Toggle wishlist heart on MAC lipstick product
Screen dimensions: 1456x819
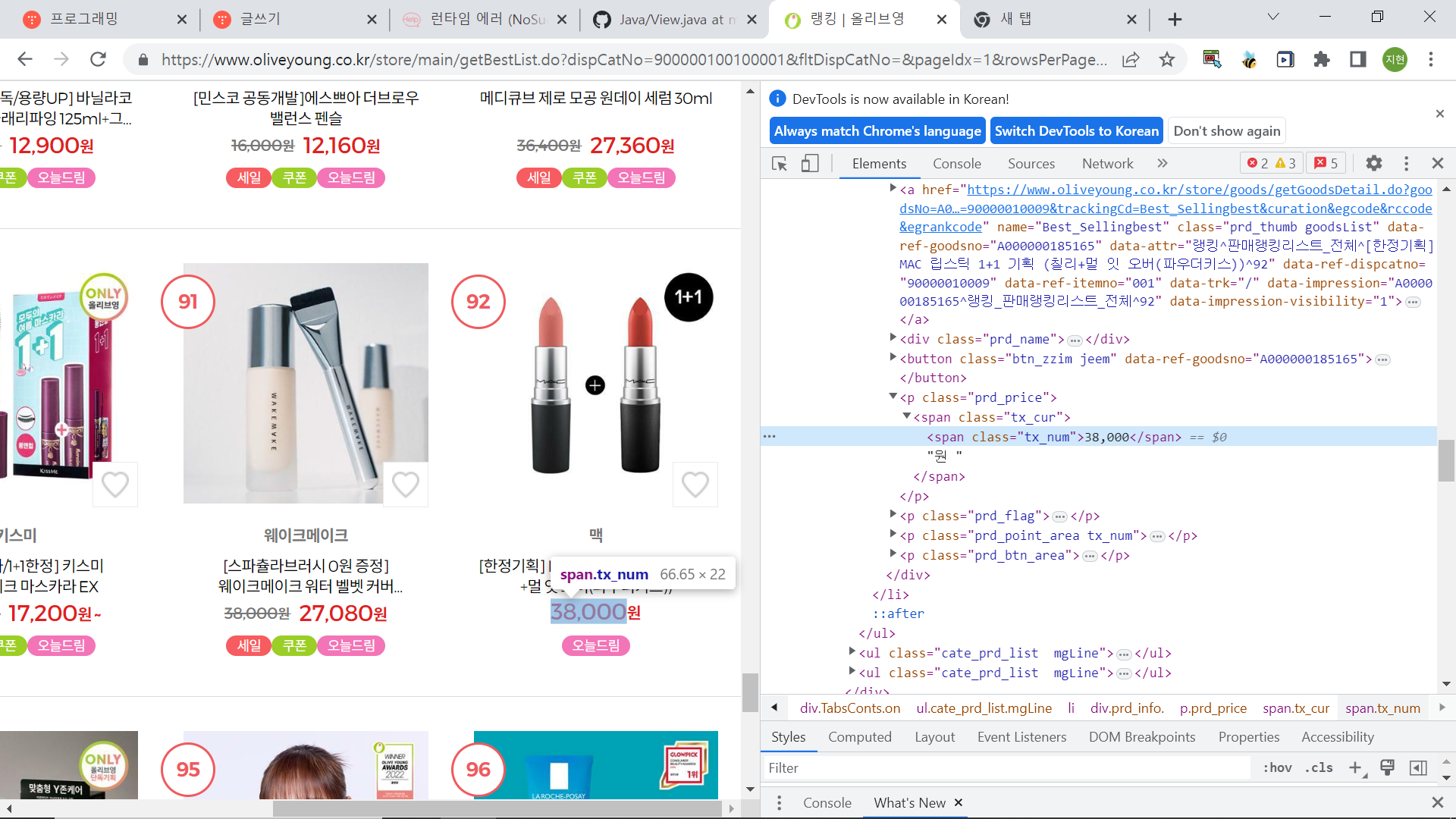click(695, 484)
